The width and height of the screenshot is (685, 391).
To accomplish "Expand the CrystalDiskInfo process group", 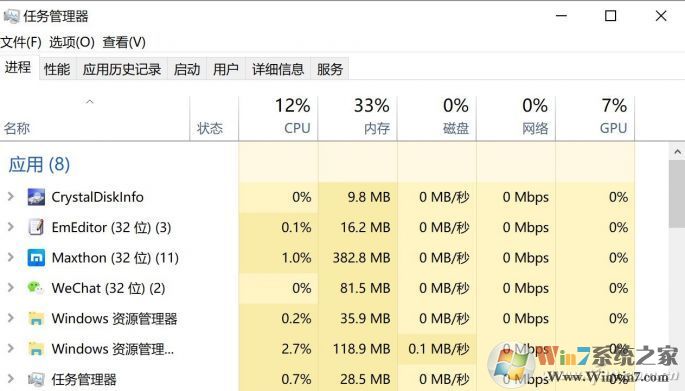I will point(11,197).
